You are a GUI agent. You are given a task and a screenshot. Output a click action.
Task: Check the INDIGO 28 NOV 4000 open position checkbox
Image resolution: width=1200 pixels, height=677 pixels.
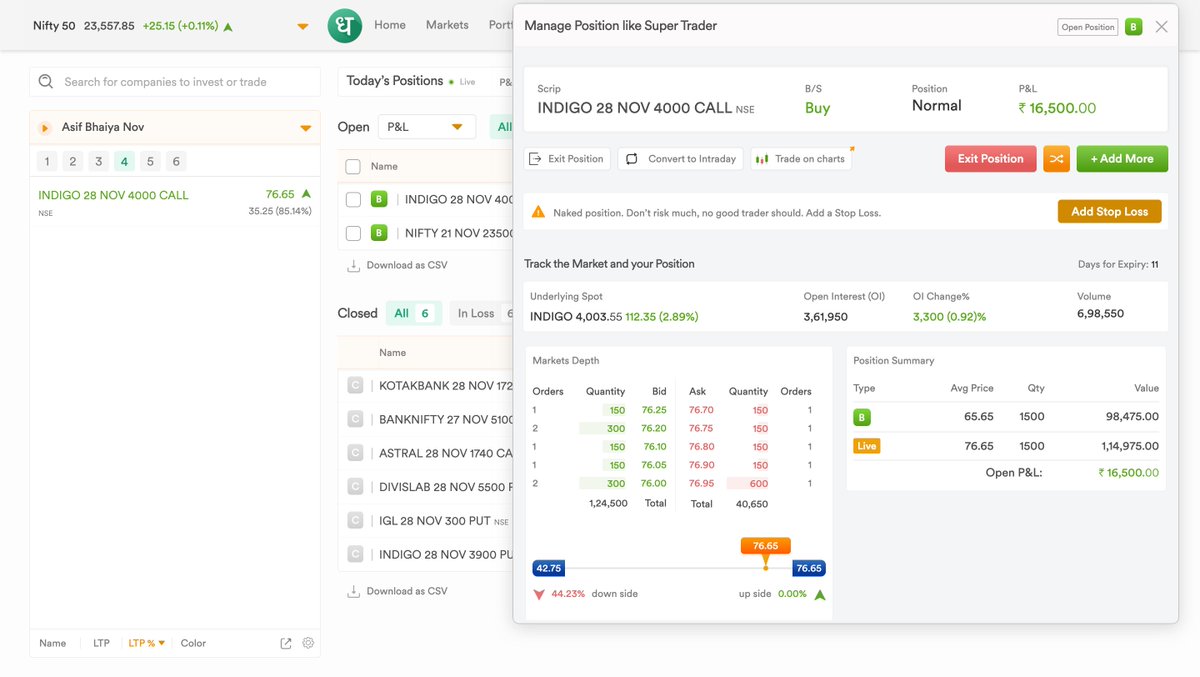[353, 200]
